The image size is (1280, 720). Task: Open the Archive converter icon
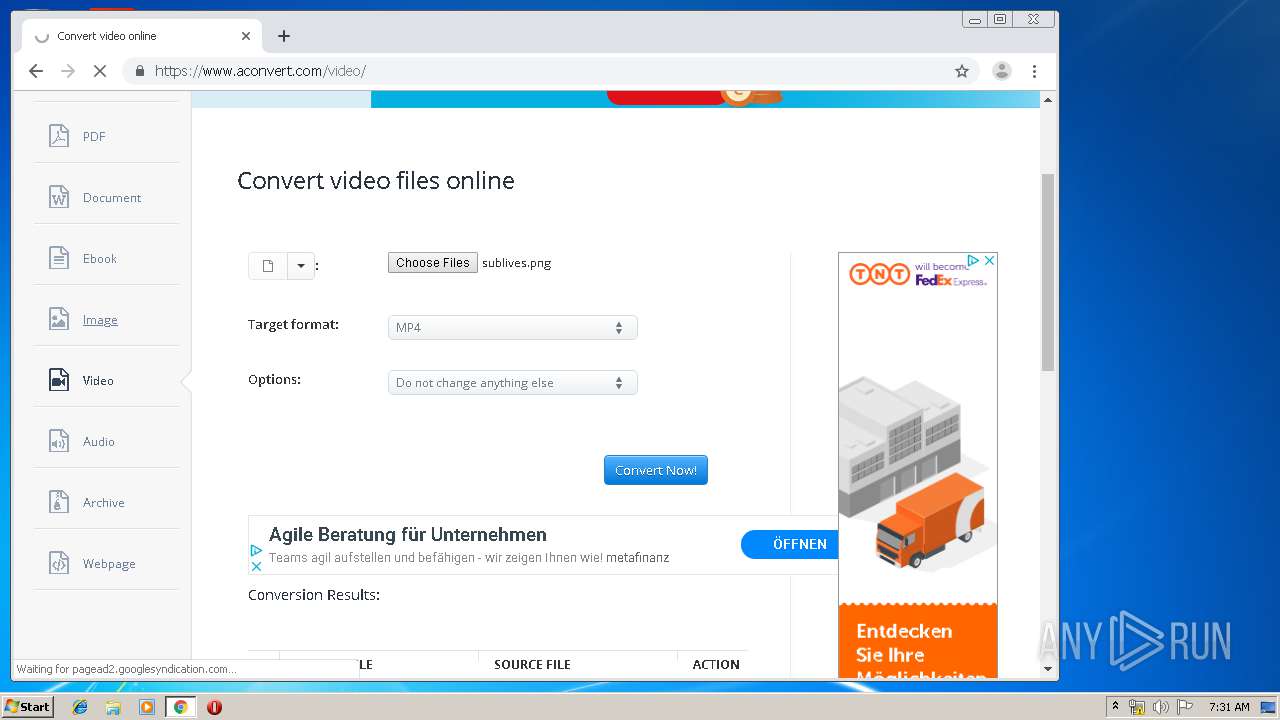59,502
